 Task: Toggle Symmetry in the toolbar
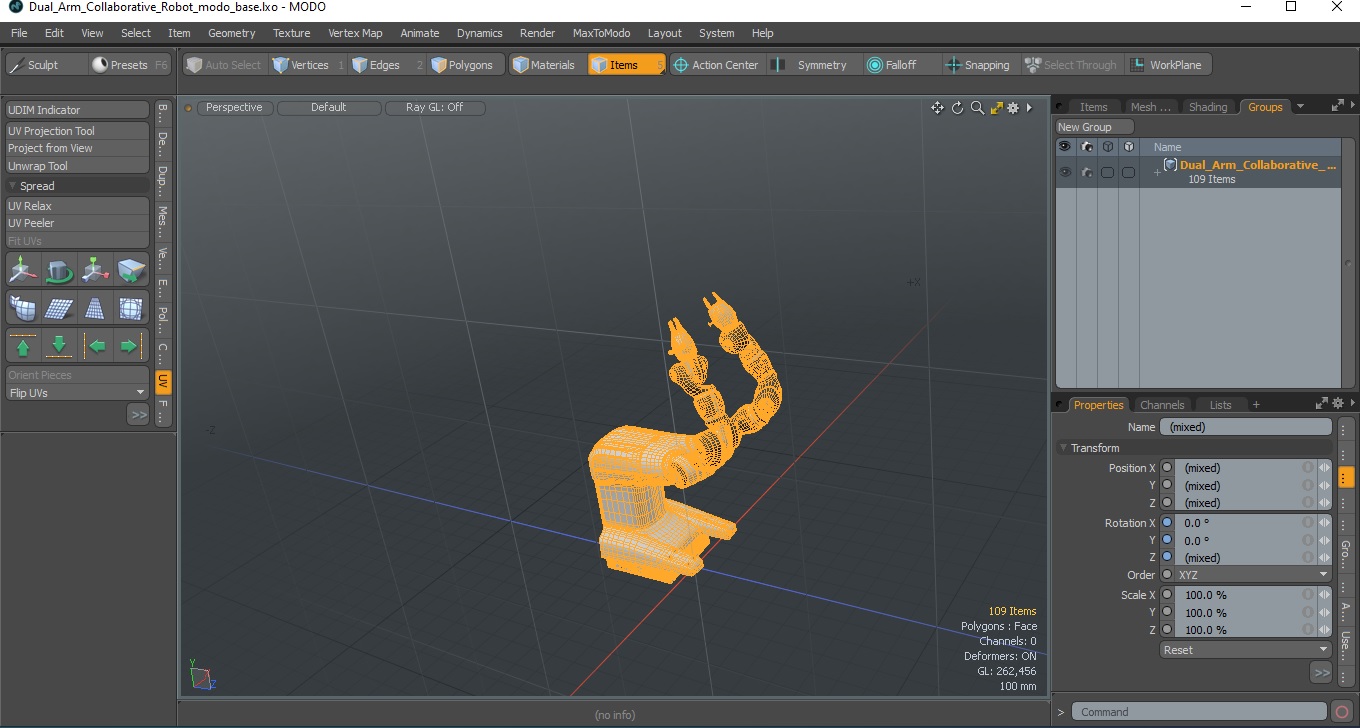(812, 65)
